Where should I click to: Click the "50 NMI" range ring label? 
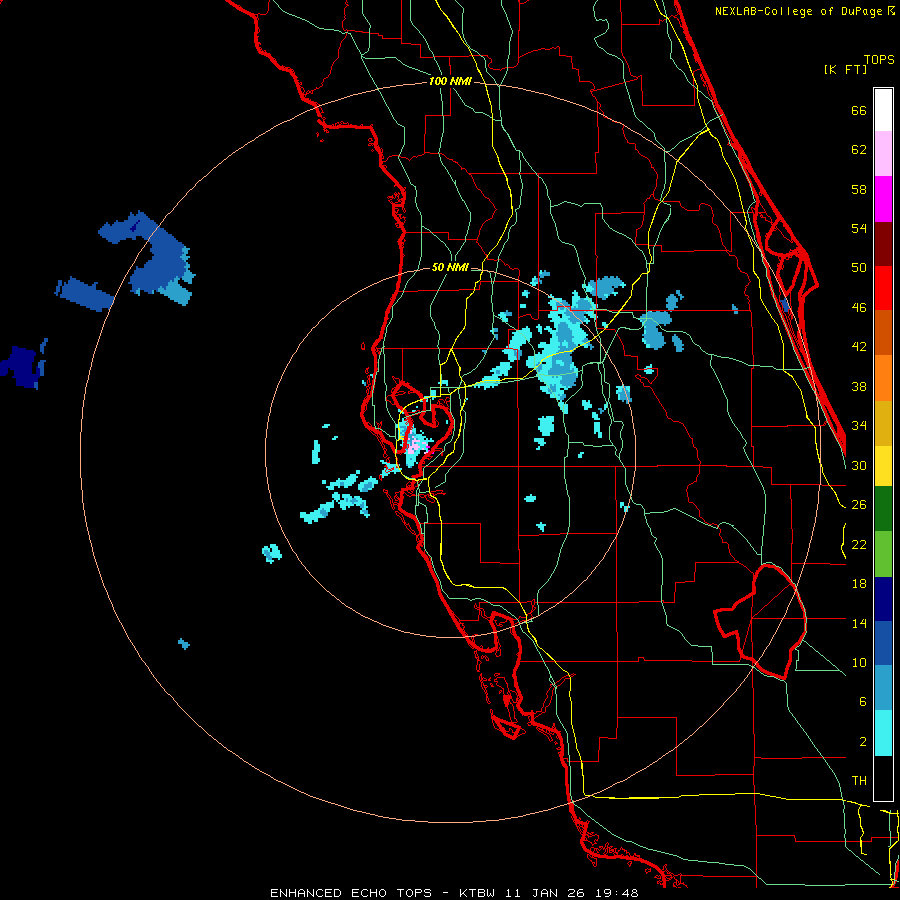[x=450, y=267]
